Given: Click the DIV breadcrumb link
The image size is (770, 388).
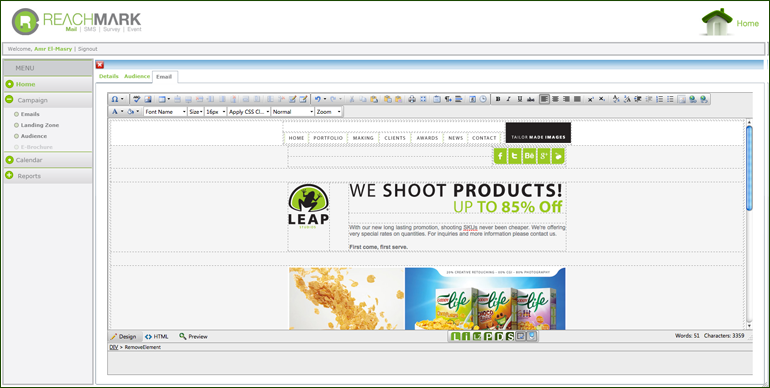Looking at the screenshot, I should pos(113,347).
